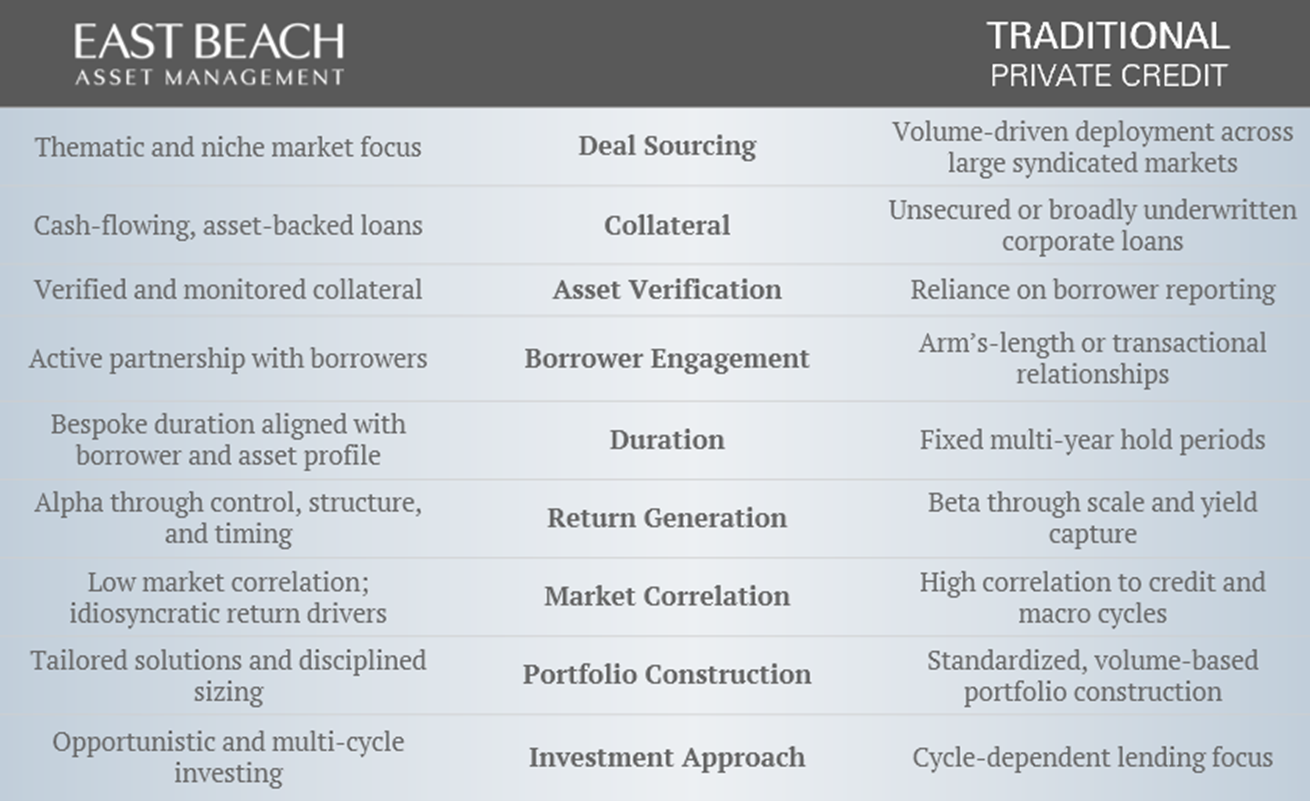Click the Asset Verification row label
Image resolution: width=1310 pixels, height=801 pixels.
click(667, 290)
